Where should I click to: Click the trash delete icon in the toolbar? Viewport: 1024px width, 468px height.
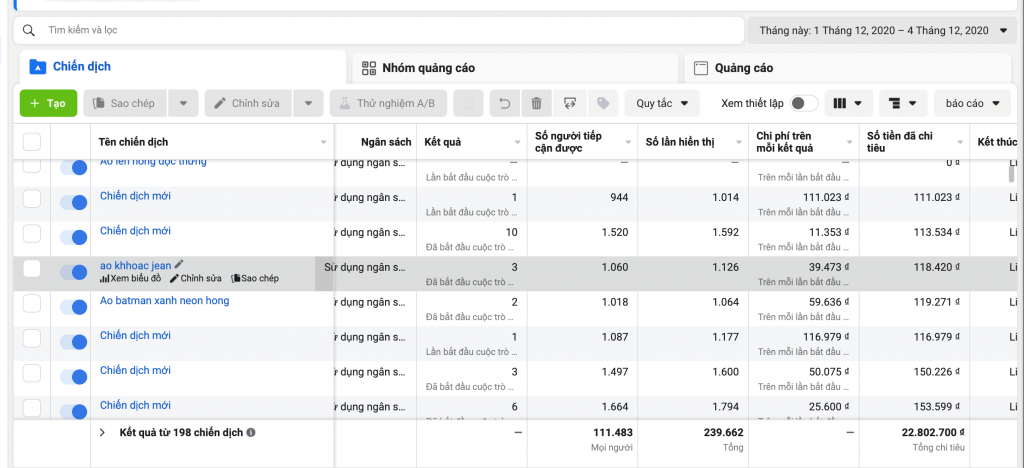point(537,103)
